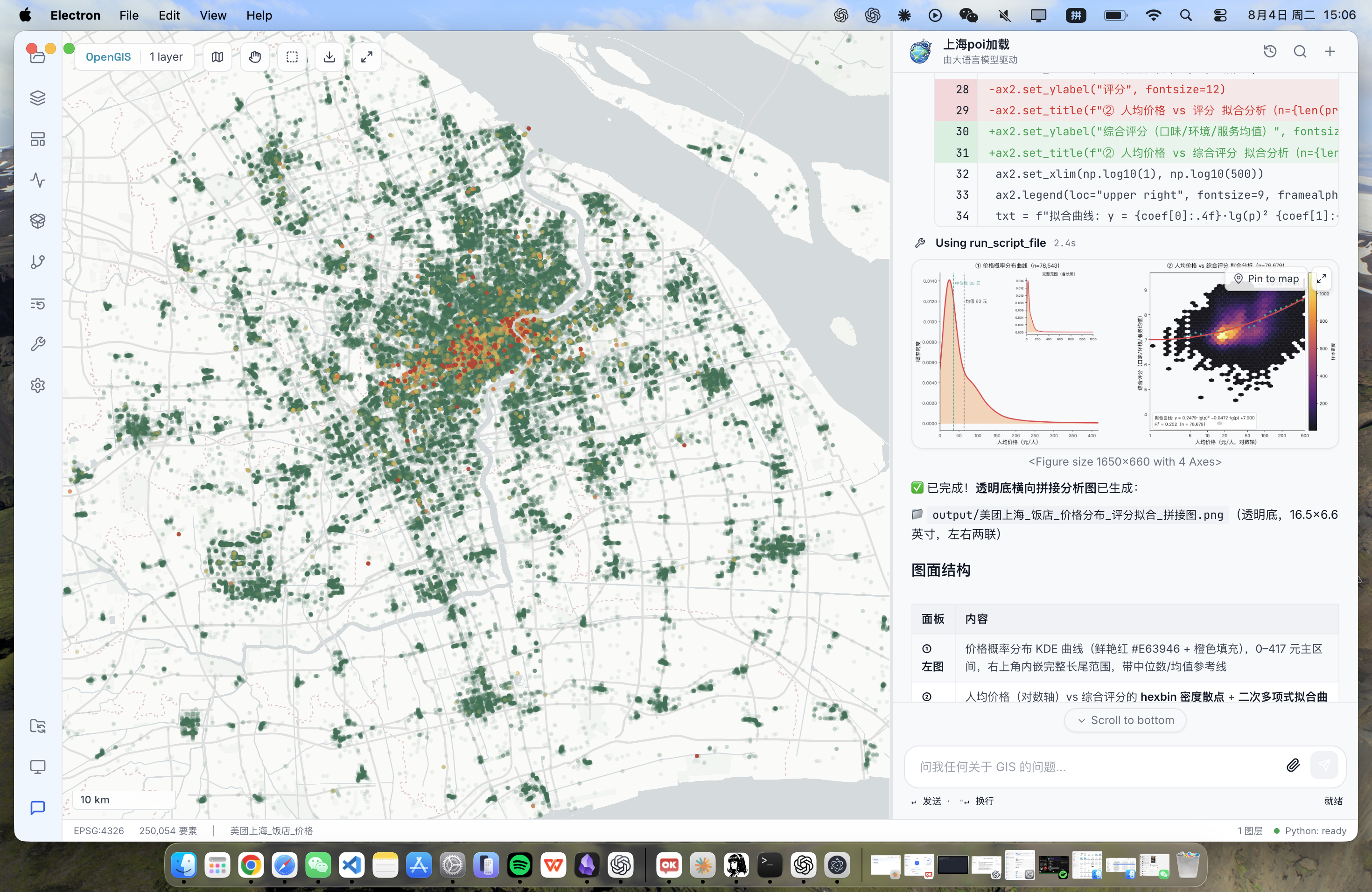Click the Wi-Fi icon in the macOS menu bar

[x=1153, y=15]
